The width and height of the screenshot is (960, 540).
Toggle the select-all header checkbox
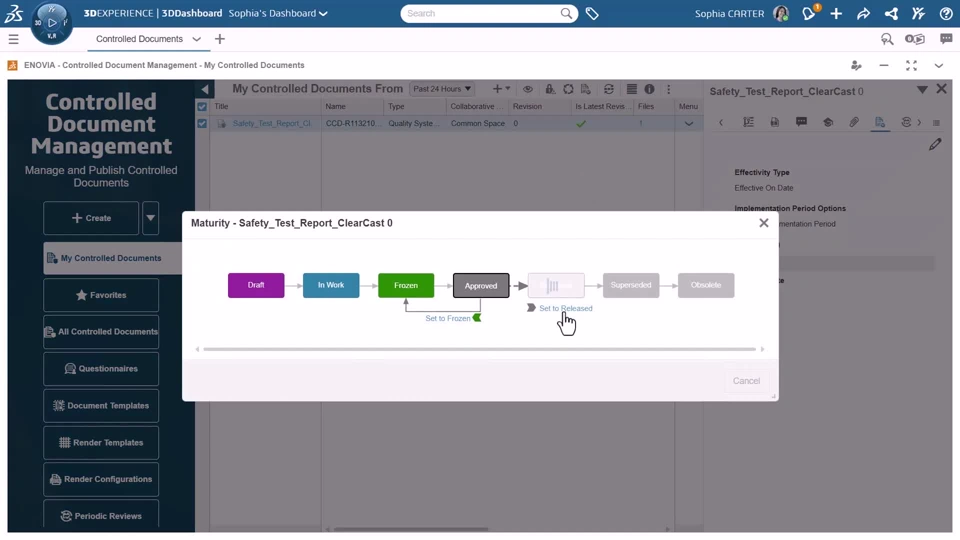coord(202,107)
